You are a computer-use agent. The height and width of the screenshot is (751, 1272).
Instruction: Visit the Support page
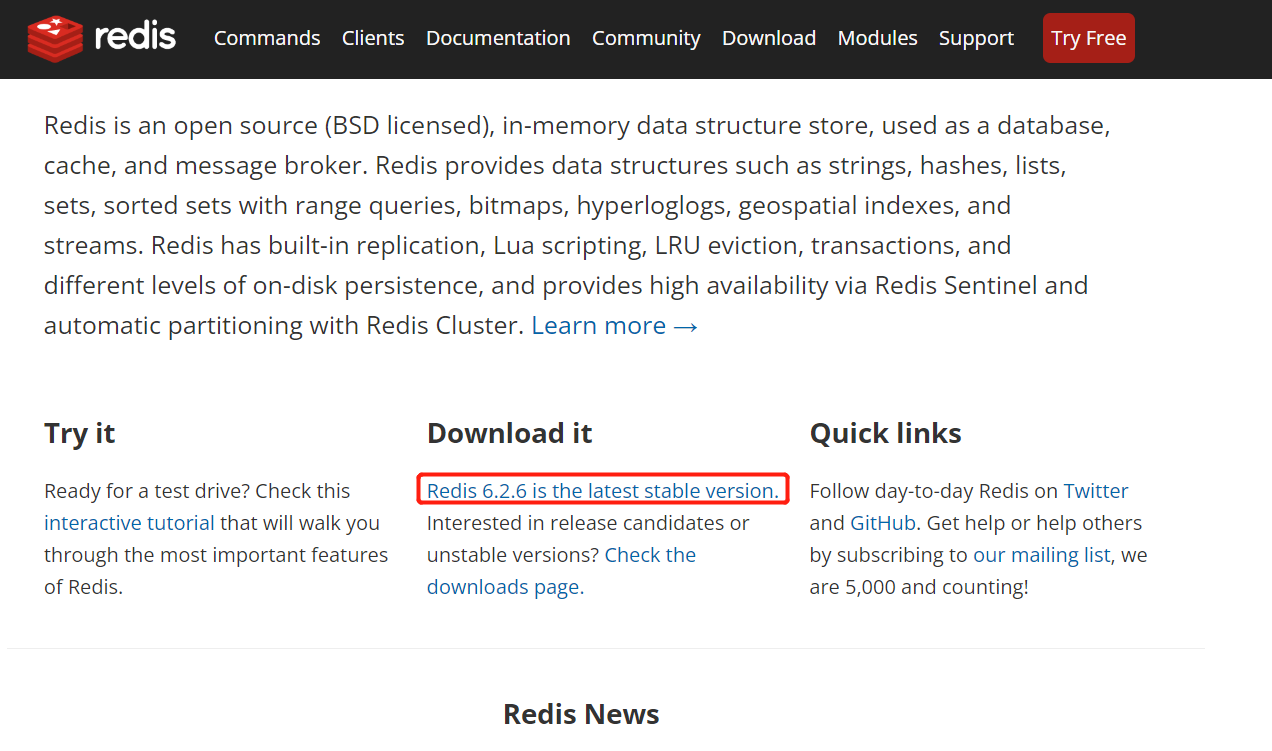click(976, 38)
